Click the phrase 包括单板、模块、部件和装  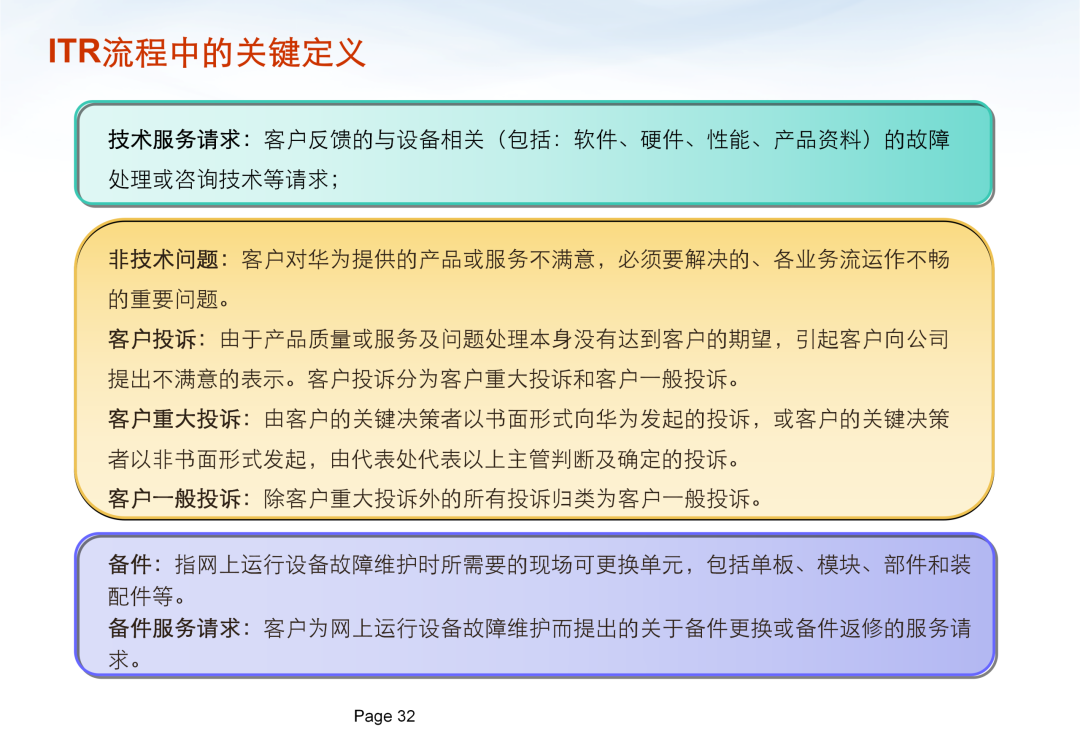tap(838, 565)
